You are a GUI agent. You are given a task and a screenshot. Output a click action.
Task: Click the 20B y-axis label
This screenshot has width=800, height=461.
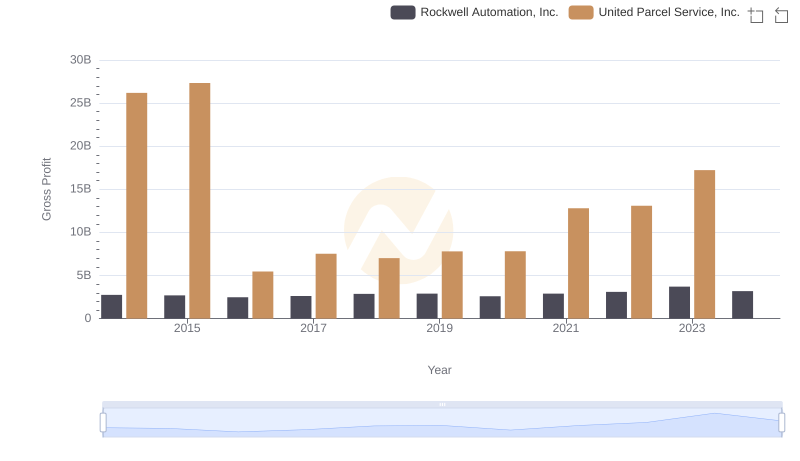pos(81,146)
